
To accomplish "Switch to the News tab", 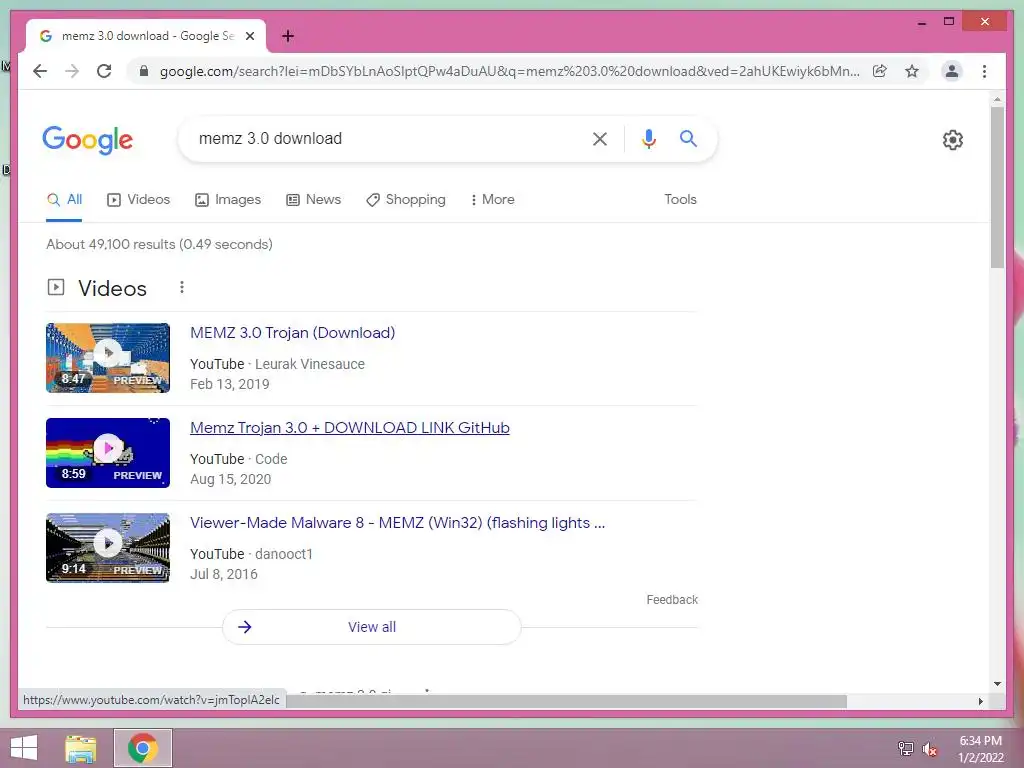I will (313, 200).
